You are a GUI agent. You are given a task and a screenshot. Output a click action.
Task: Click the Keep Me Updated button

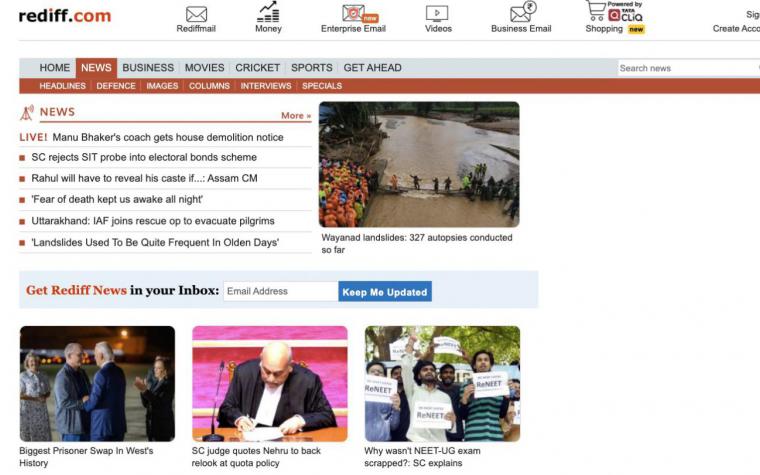tap(385, 292)
